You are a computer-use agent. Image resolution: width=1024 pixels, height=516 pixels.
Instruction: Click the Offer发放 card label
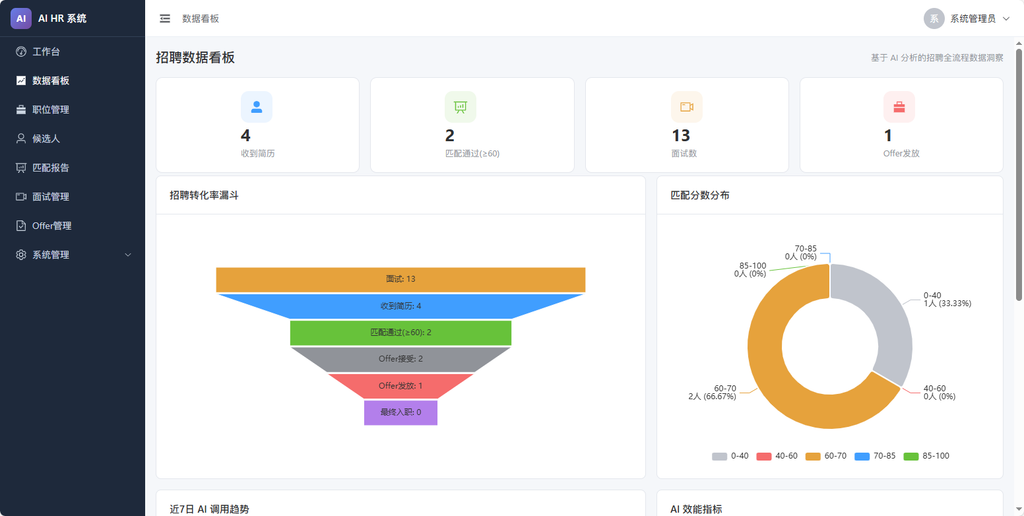point(901,154)
